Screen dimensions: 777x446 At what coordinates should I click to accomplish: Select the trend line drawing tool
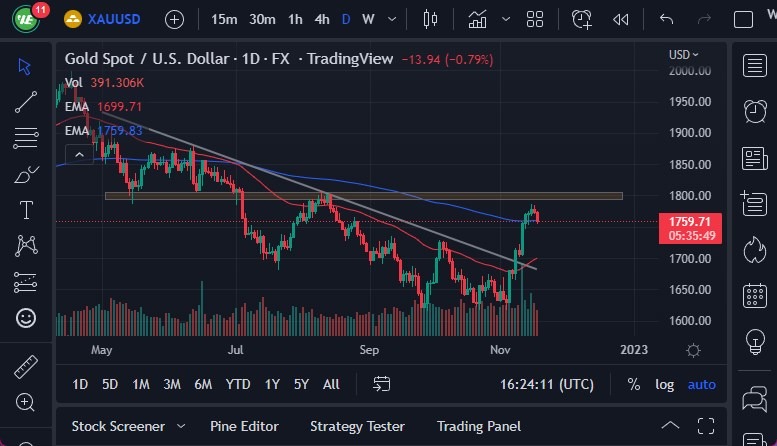click(26, 100)
